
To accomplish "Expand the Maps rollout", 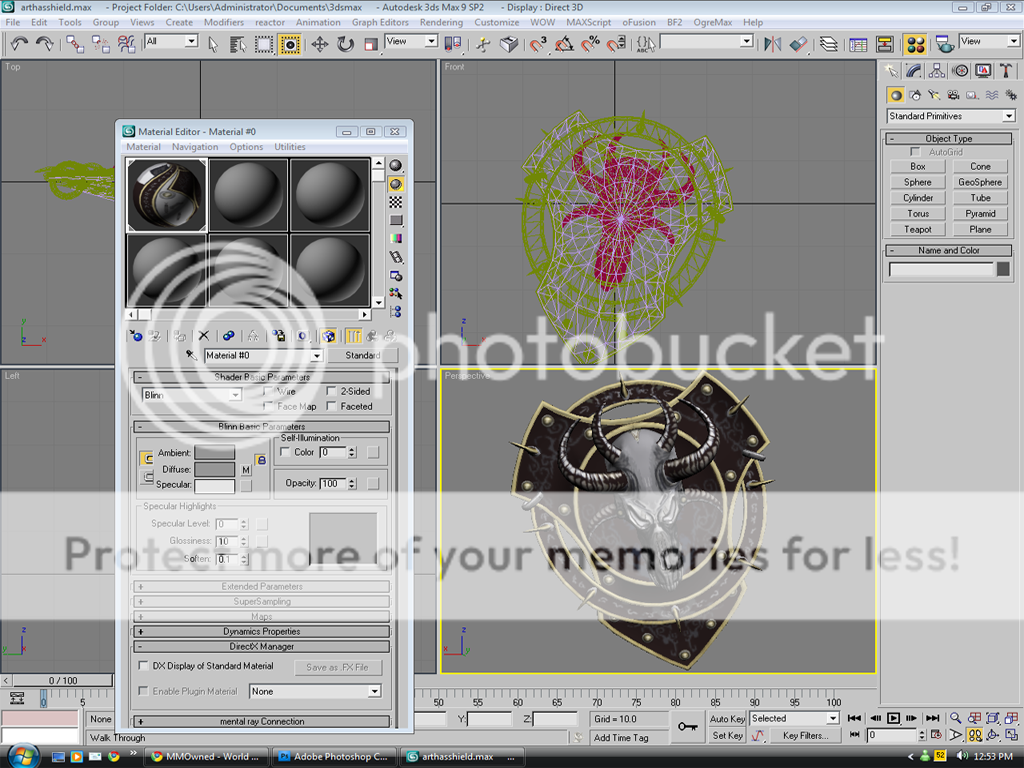I will pos(261,616).
